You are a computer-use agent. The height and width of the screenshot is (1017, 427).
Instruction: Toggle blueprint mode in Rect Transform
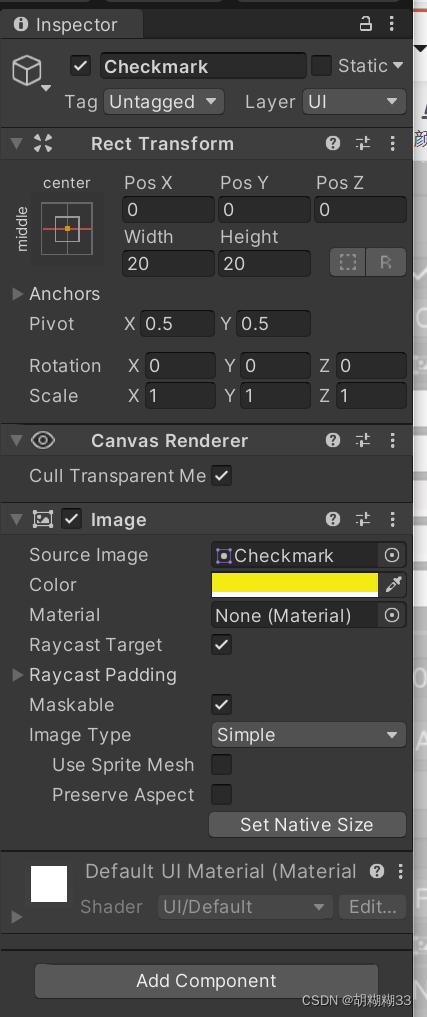pyautogui.click(x=348, y=262)
